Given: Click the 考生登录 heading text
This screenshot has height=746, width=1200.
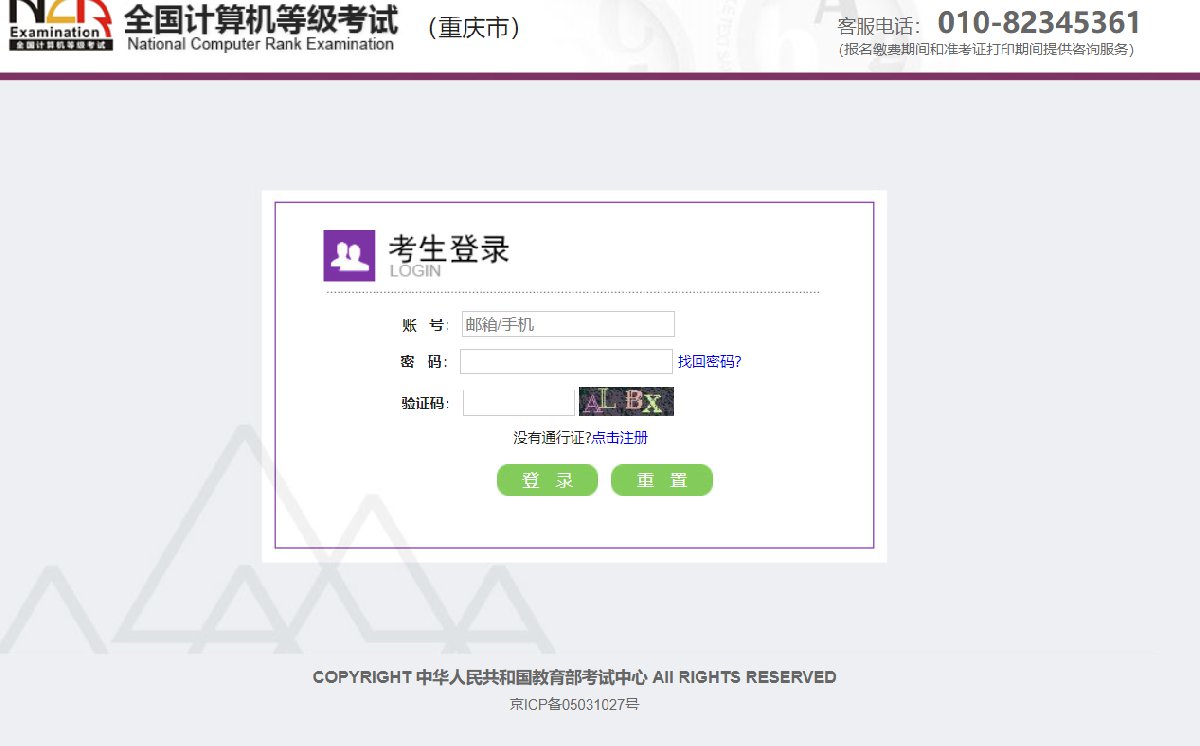Looking at the screenshot, I should (x=449, y=248).
